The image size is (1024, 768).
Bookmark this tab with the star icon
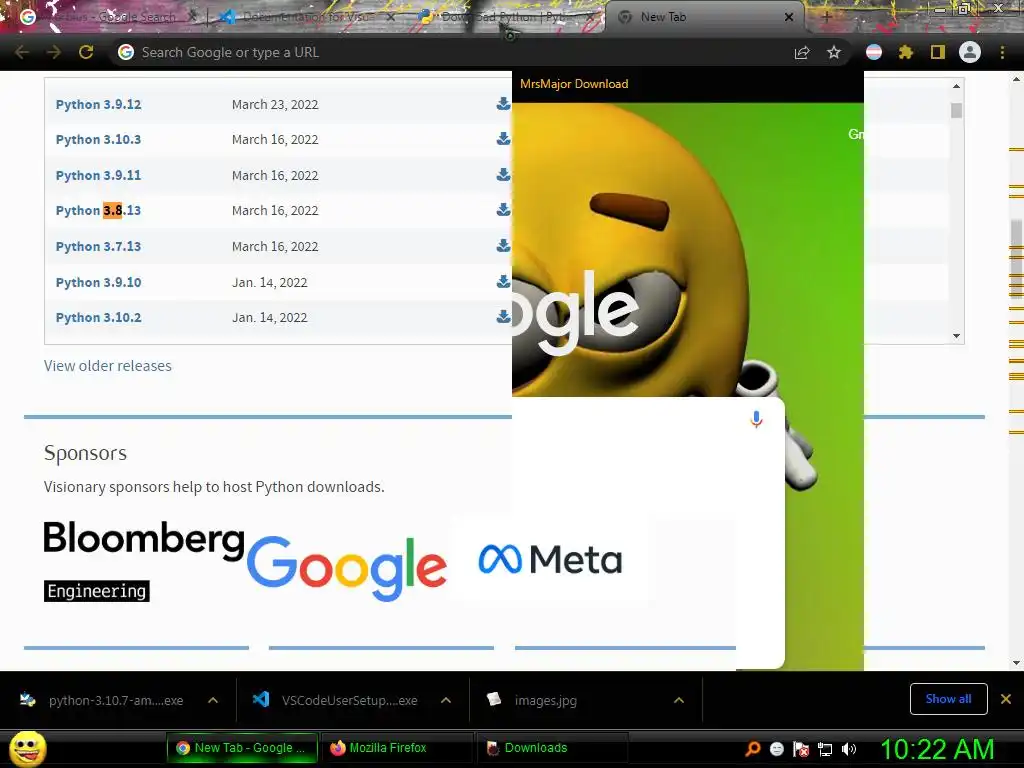(834, 52)
